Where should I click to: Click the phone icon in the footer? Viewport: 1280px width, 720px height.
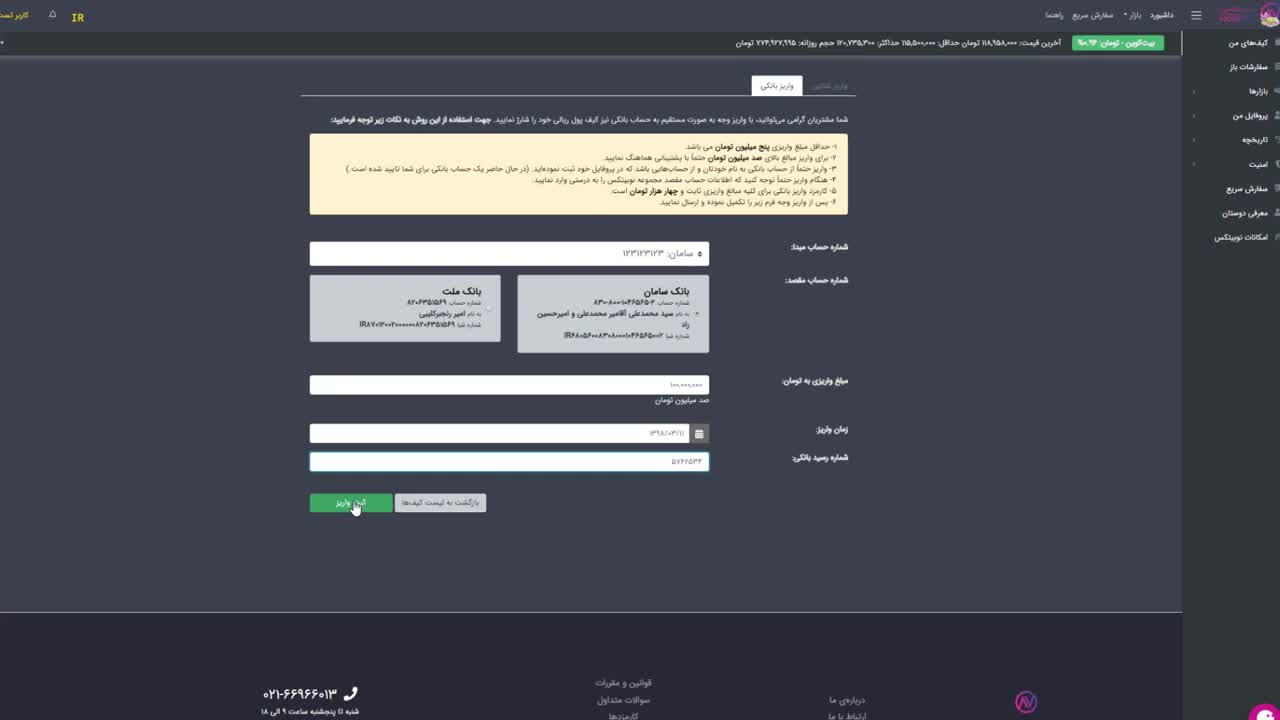[350, 693]
